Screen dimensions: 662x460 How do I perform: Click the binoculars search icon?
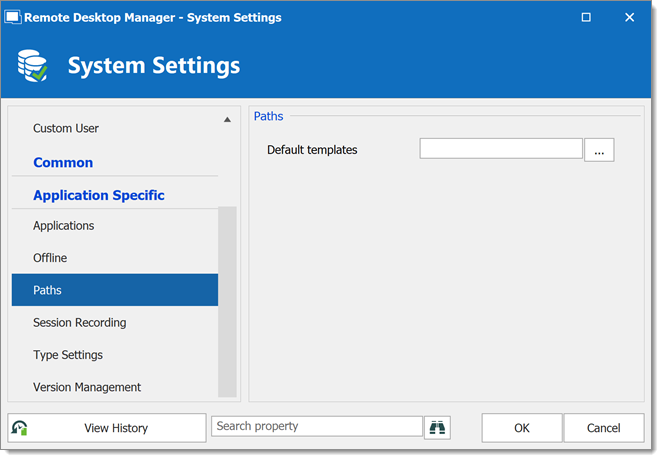pyautogui.click(x=437, y=428)
